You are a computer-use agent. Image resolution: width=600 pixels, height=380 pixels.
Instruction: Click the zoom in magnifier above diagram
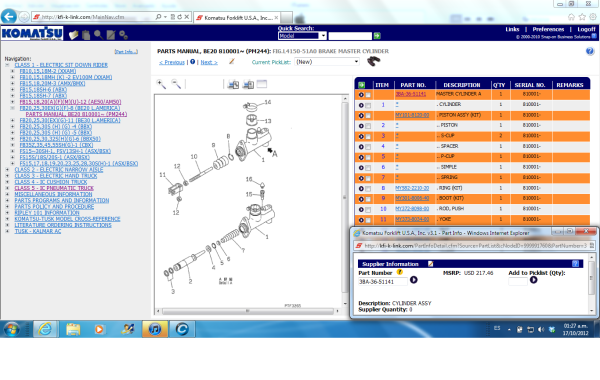161,84
